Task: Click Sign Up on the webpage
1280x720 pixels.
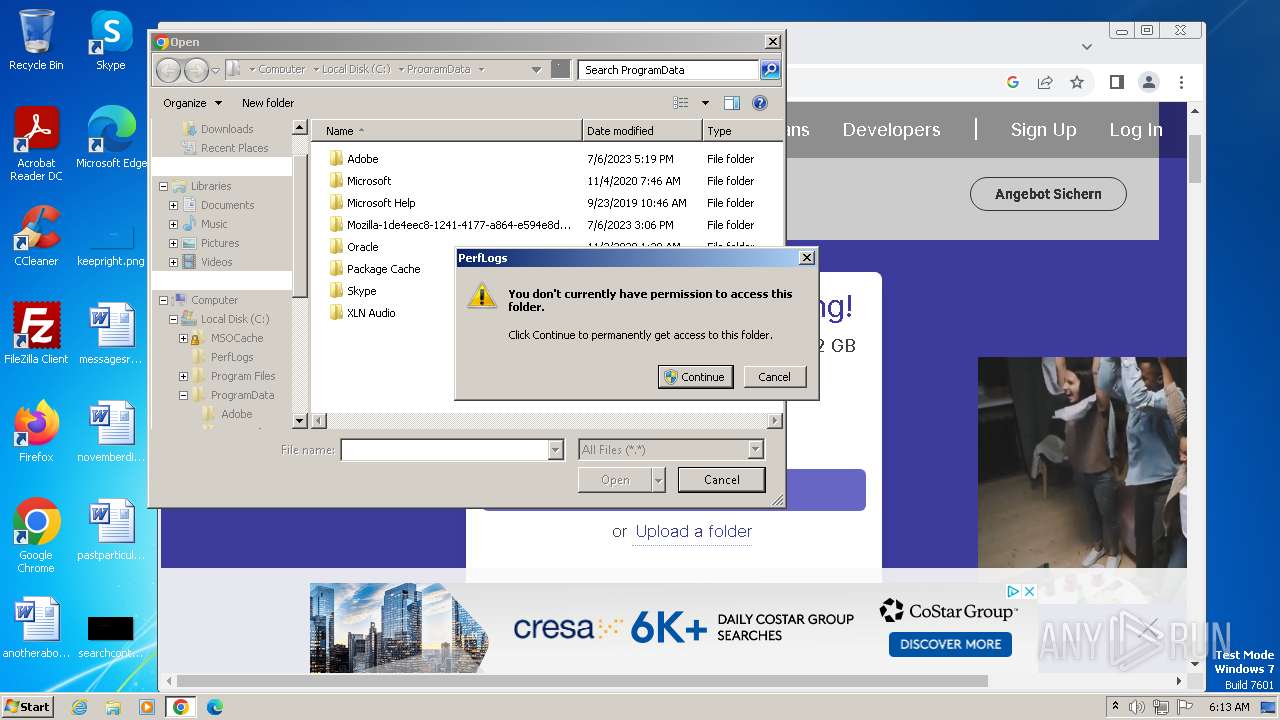Action: coord(1043,130)
